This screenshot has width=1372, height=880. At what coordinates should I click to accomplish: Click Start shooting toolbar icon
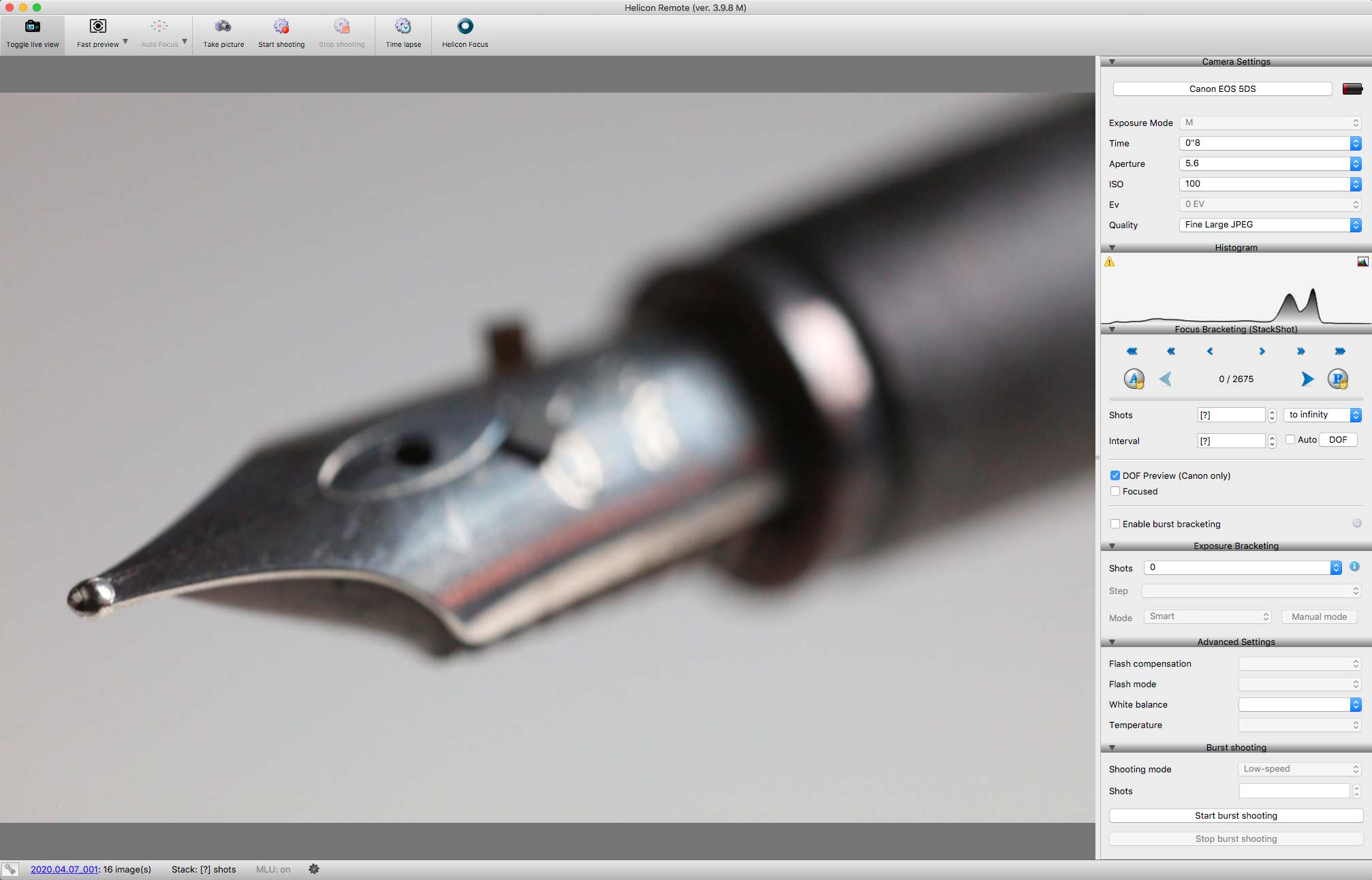(281, 27)
